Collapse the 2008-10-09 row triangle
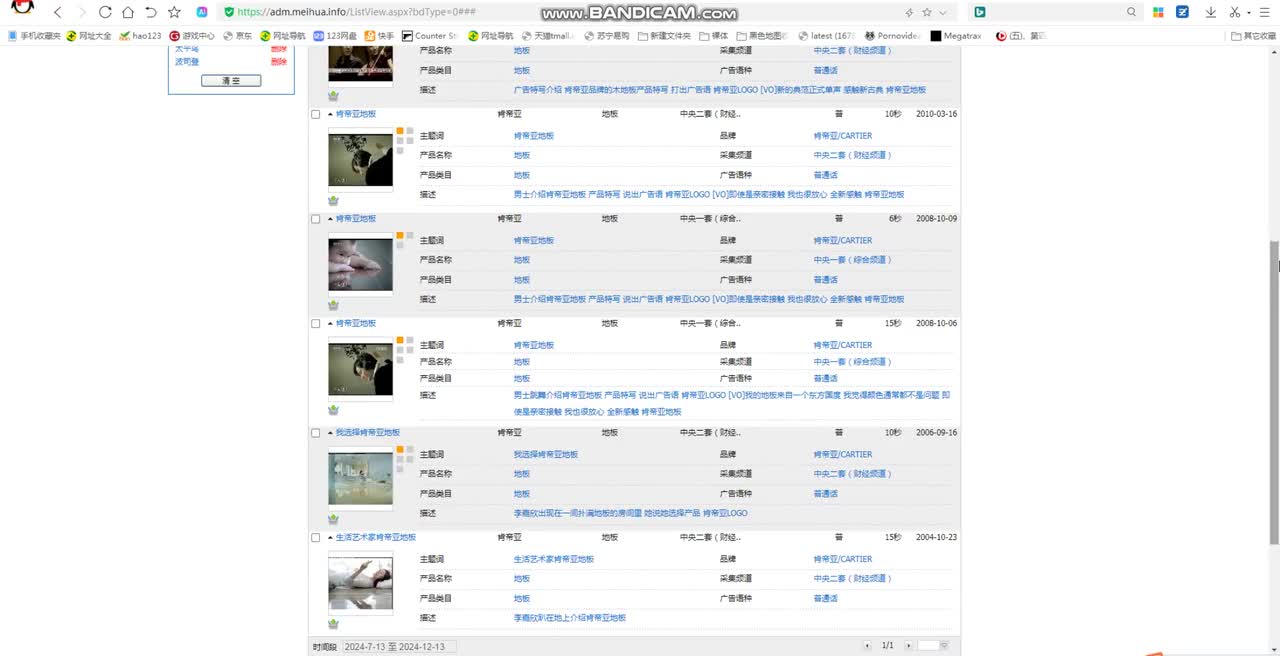This screenshot has height=656, width=1280. pyautogui.click(x=330, y=219)
